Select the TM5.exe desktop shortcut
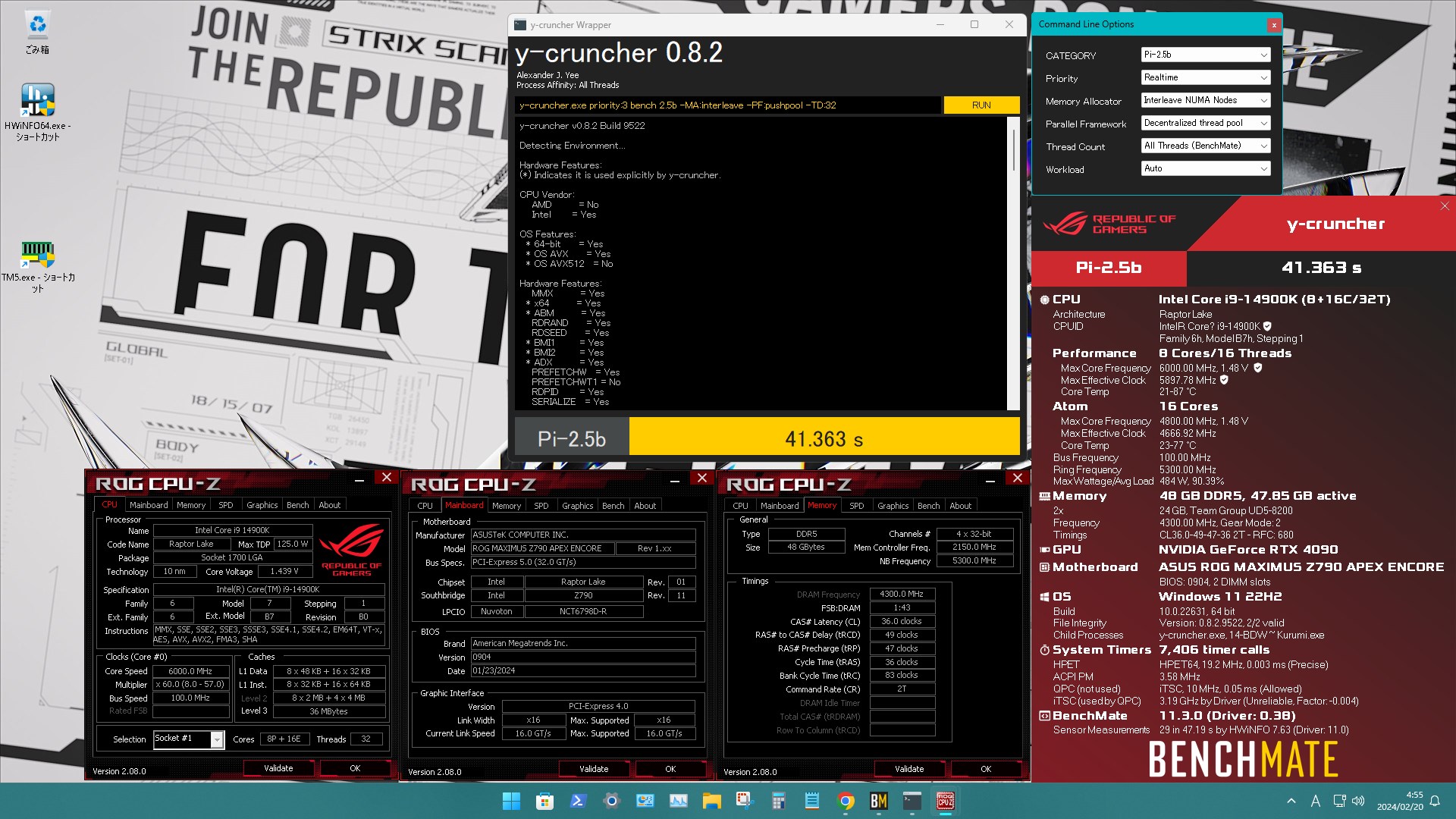 [37, 267]
